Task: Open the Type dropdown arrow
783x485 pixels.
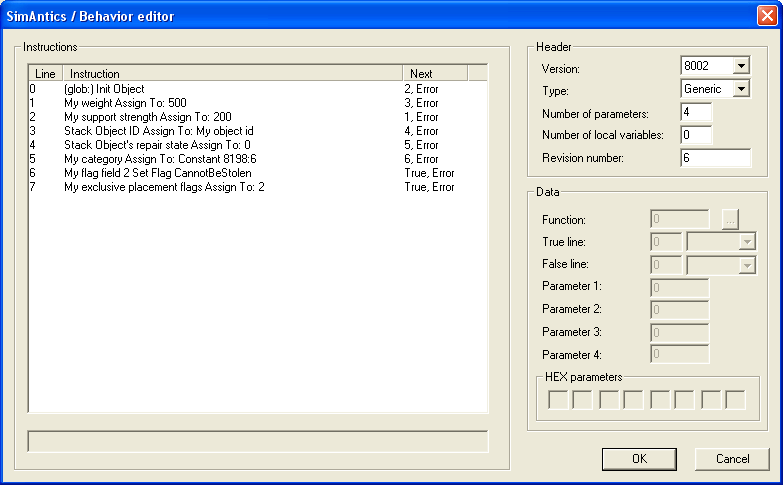Action: tap(742, 89)
